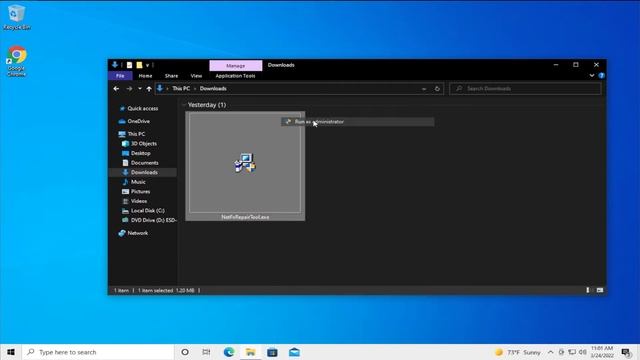The image size is (640, 360).
Task: Refresh the Downloads folder
Action: click(x=437, y=89)
